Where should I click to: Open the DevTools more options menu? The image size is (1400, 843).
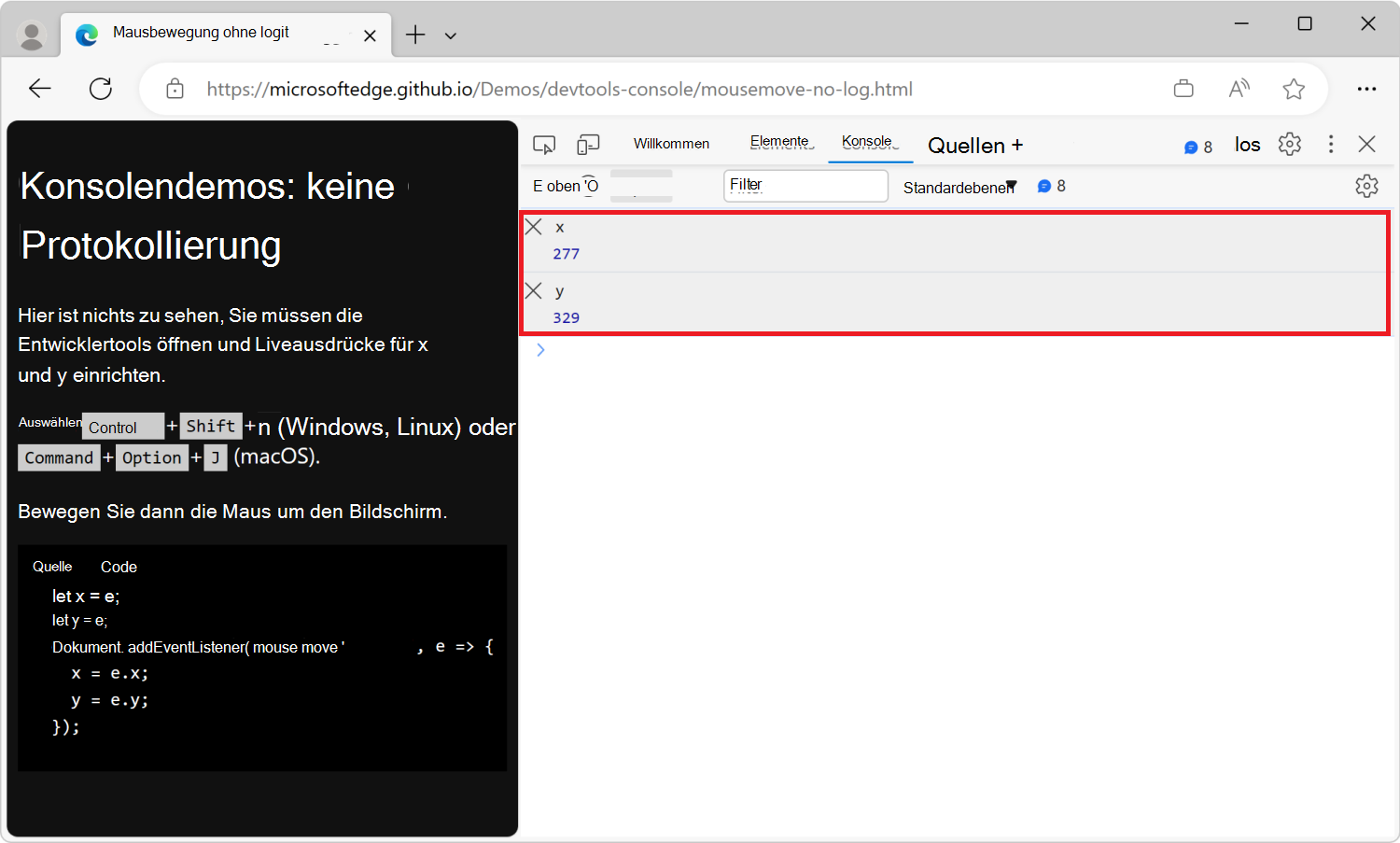pos(1331,144)
